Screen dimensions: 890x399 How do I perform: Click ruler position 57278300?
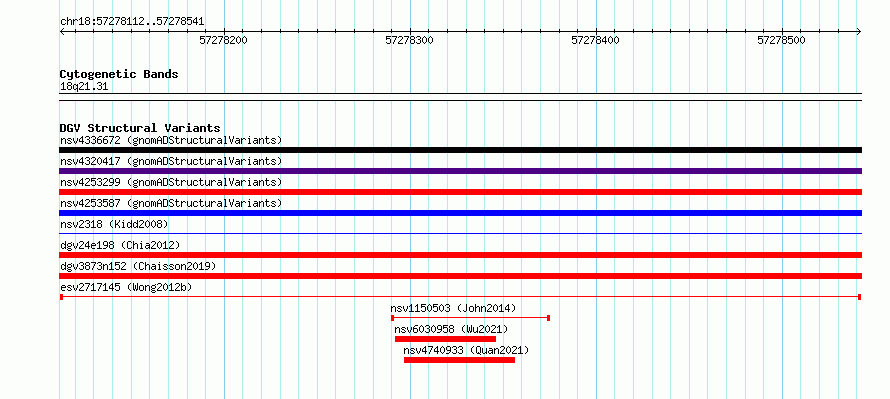point(410,40)
